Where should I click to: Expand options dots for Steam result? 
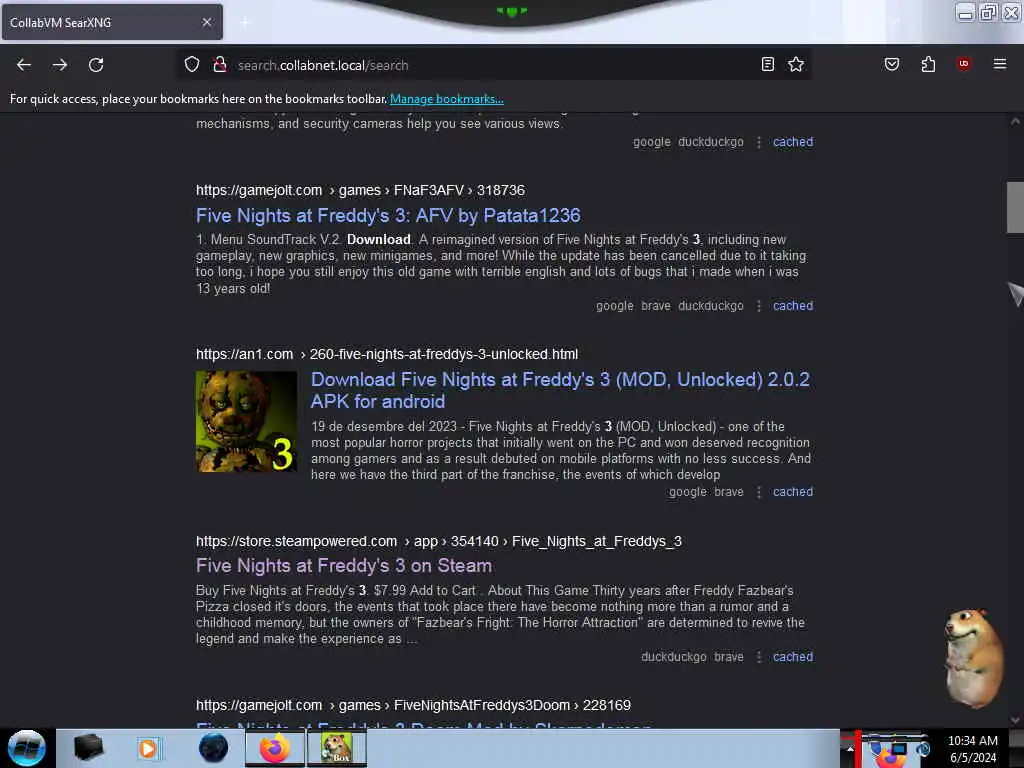pyautogui.click(x=759, y=657)
